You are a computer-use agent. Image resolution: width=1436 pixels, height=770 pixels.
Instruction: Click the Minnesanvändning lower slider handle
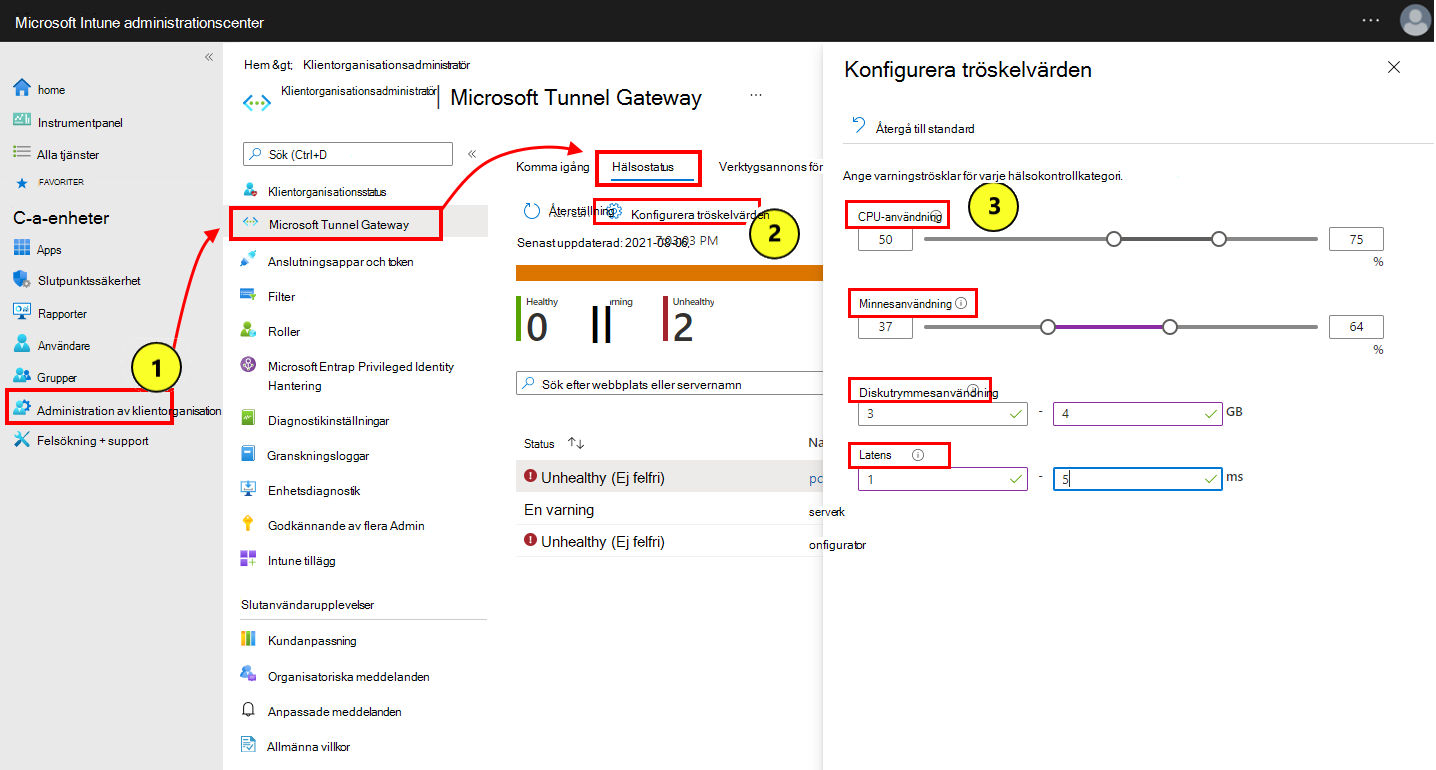click(x=1047, y=326)
